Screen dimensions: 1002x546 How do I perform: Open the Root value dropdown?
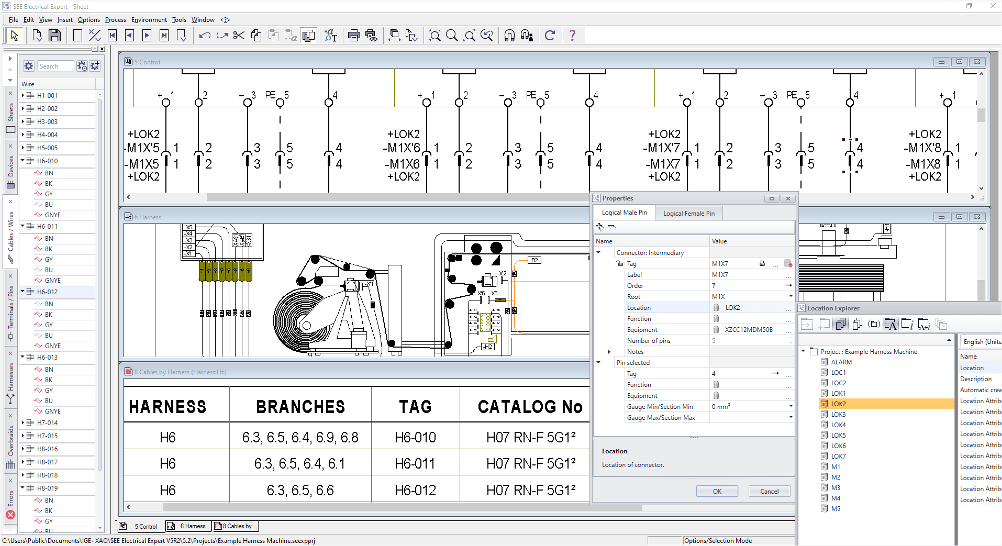(789, 297)
